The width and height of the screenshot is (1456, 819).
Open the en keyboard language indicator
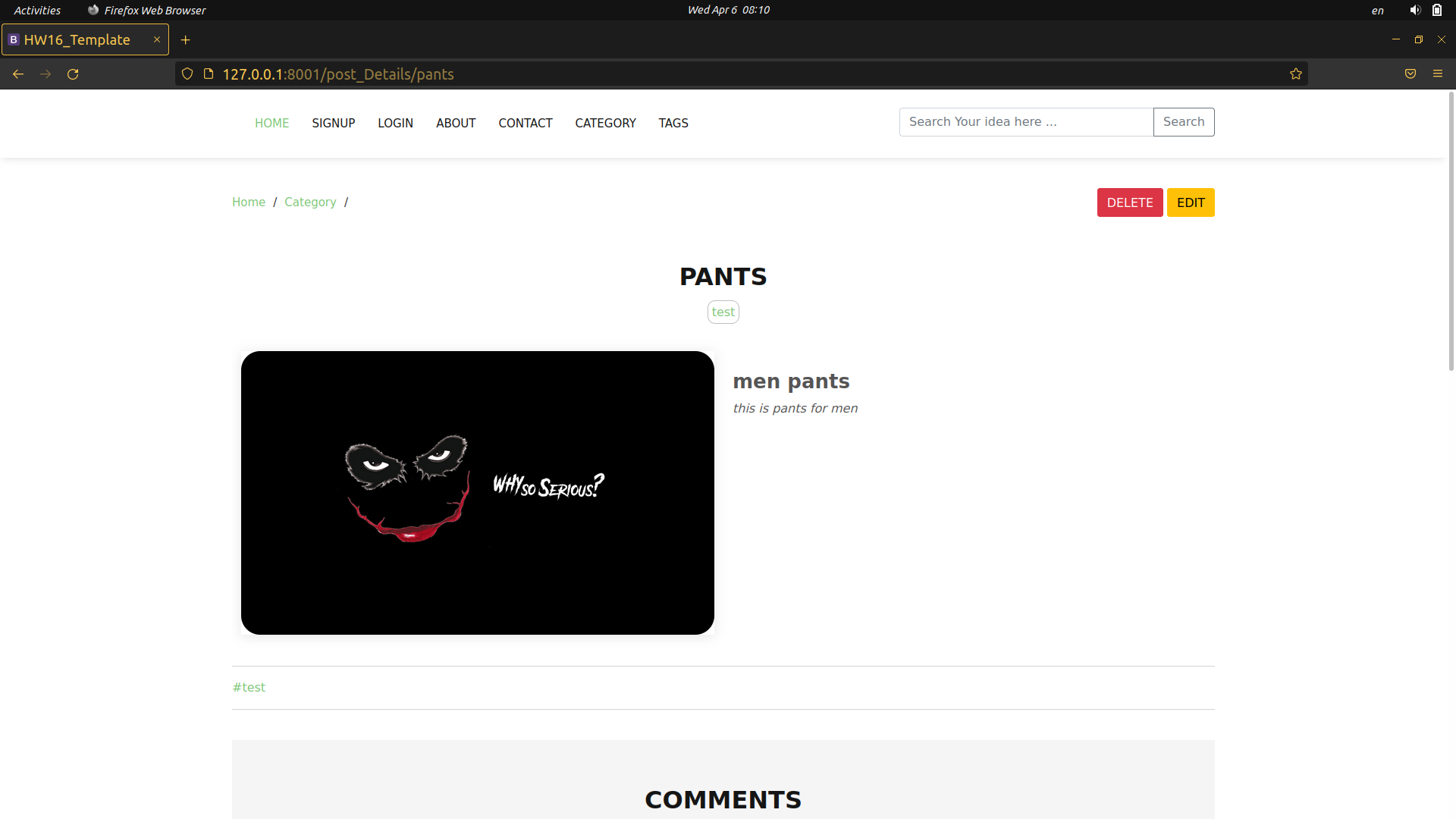click(1378, 11)
